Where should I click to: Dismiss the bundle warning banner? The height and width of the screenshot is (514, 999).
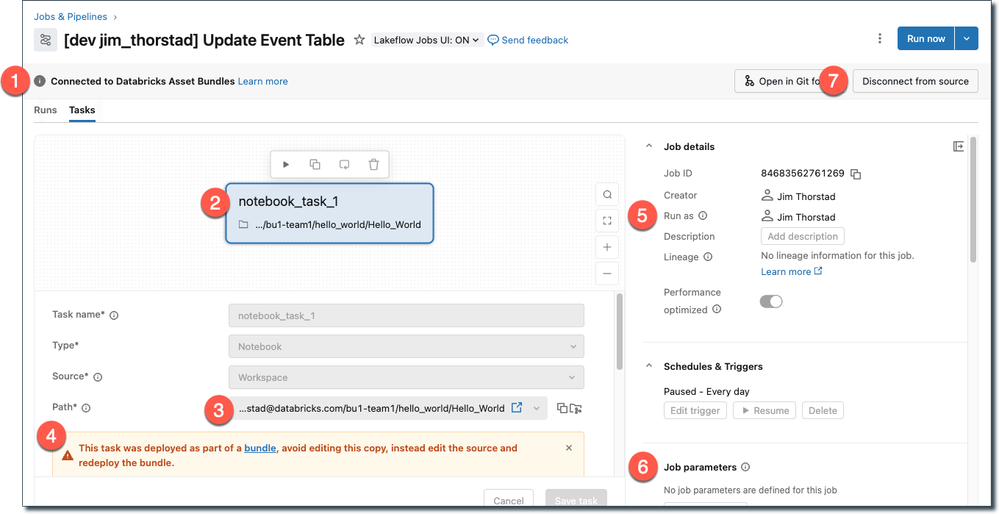tap(569, 448)
